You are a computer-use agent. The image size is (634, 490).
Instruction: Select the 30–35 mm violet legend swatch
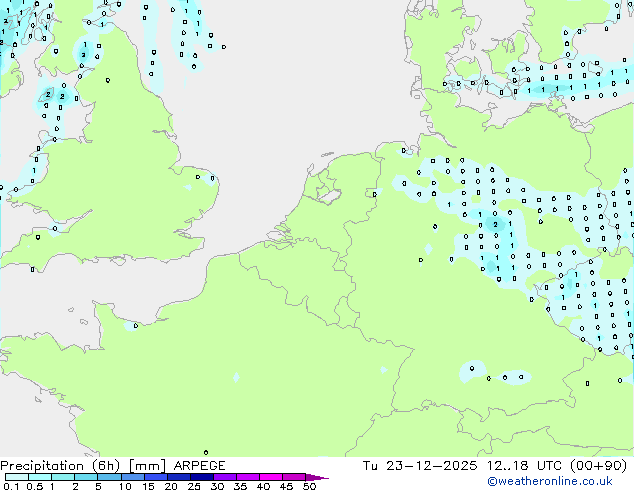(x=224, y=477)
